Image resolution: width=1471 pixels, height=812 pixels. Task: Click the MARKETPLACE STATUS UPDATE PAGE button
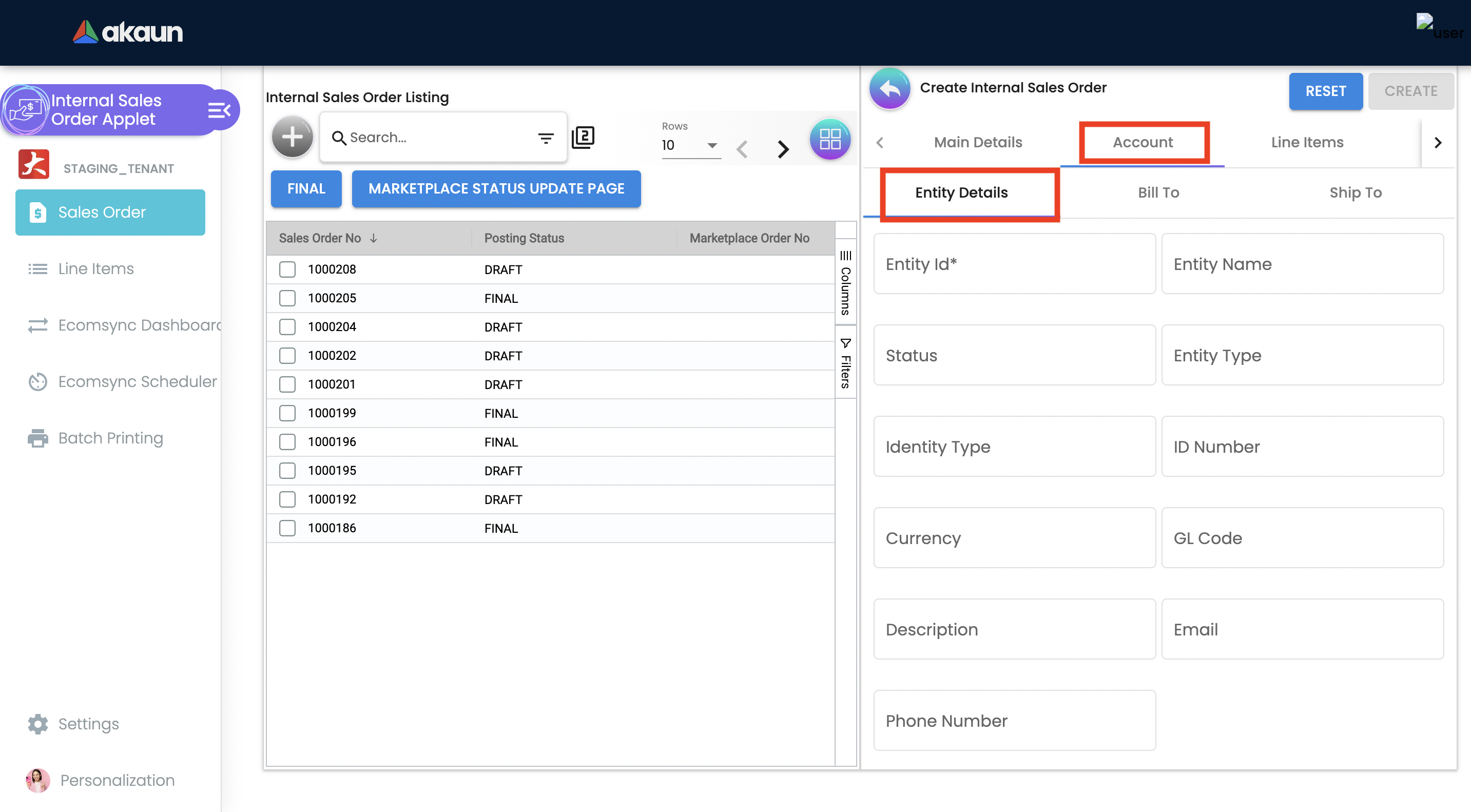tap(496, 188)
